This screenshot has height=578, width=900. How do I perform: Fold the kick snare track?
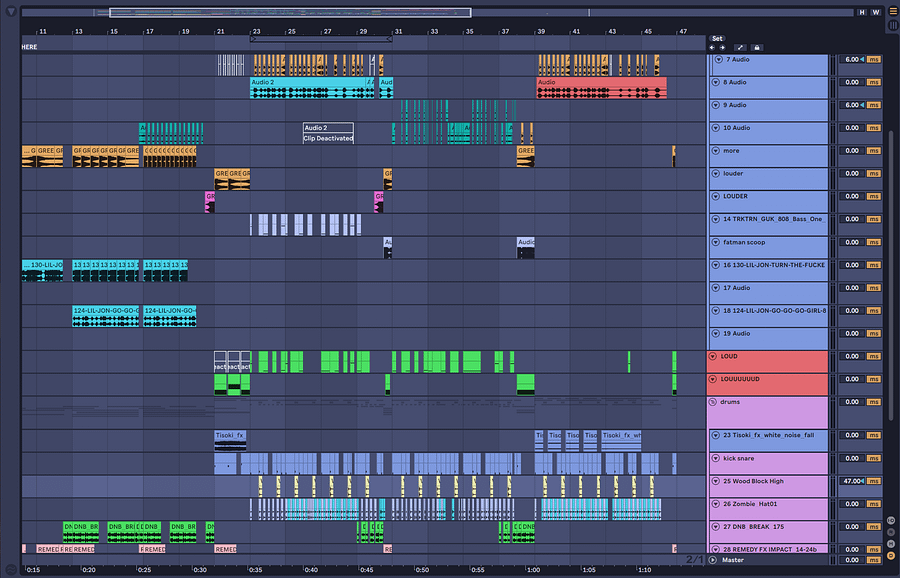coord(716,458)
